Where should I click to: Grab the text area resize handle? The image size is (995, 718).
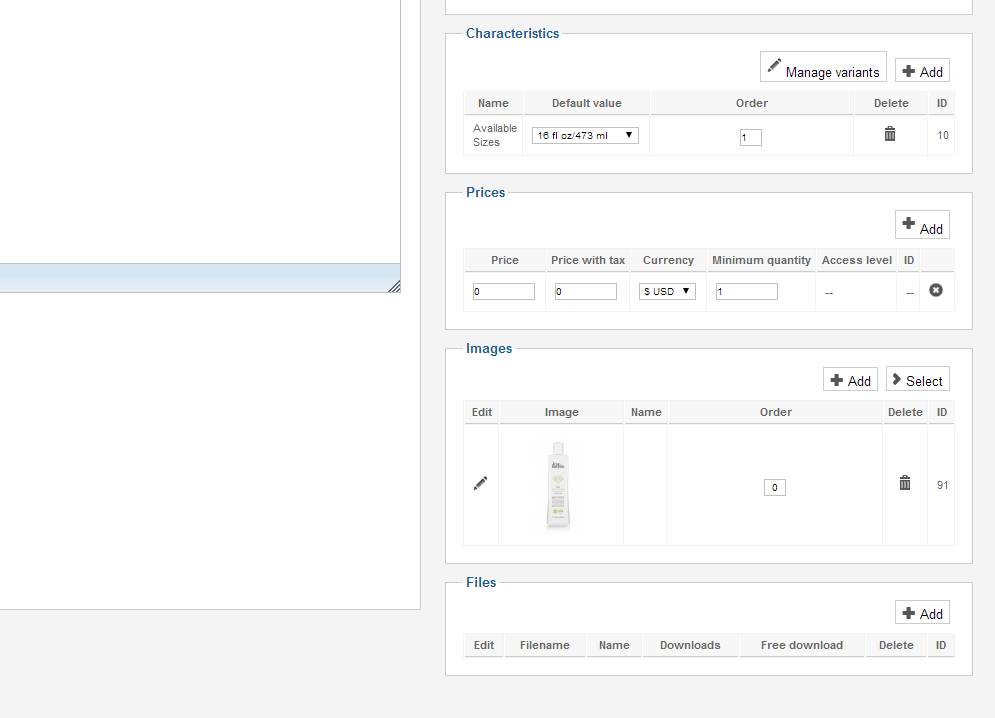click(394, 286)
